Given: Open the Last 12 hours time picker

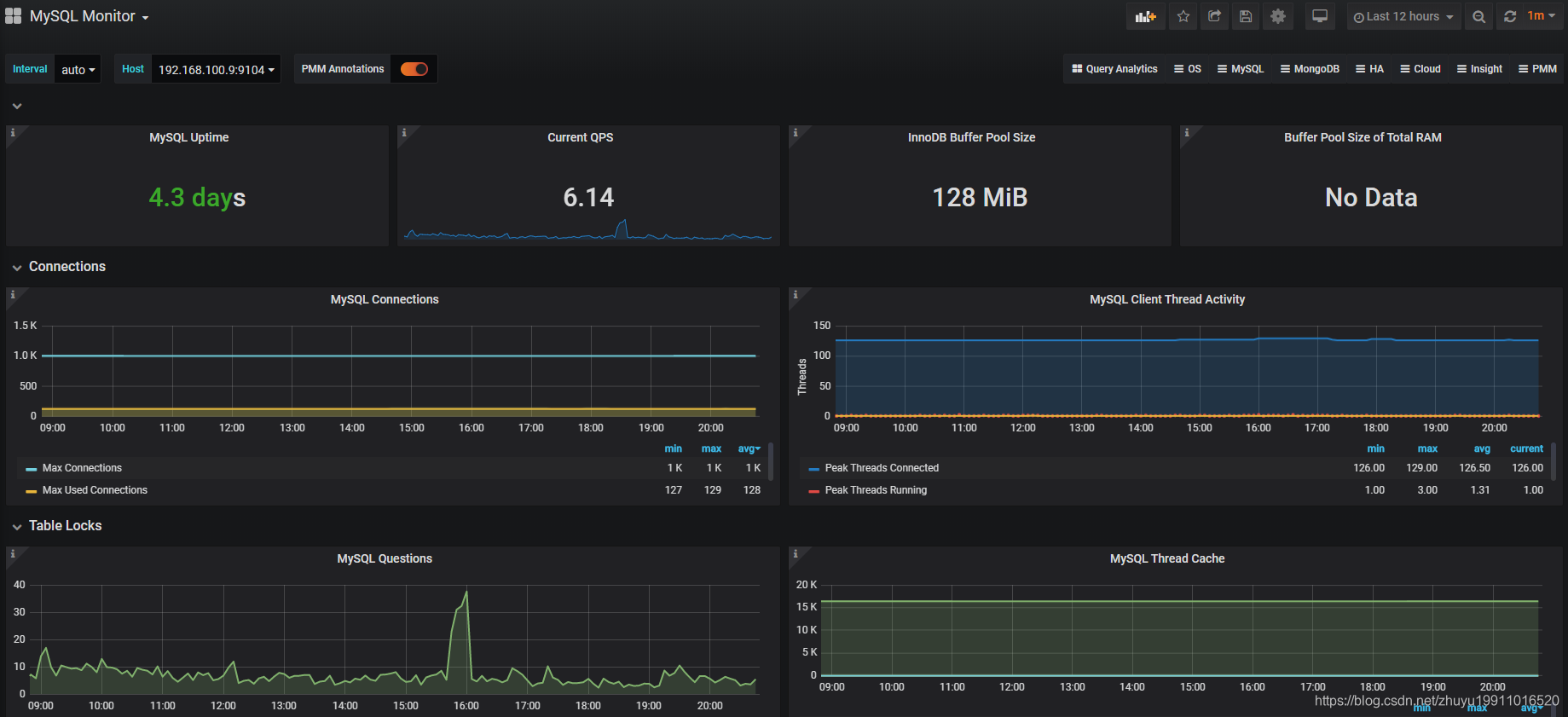Looking at the screenshot, I should click(x=1403, y=16).
